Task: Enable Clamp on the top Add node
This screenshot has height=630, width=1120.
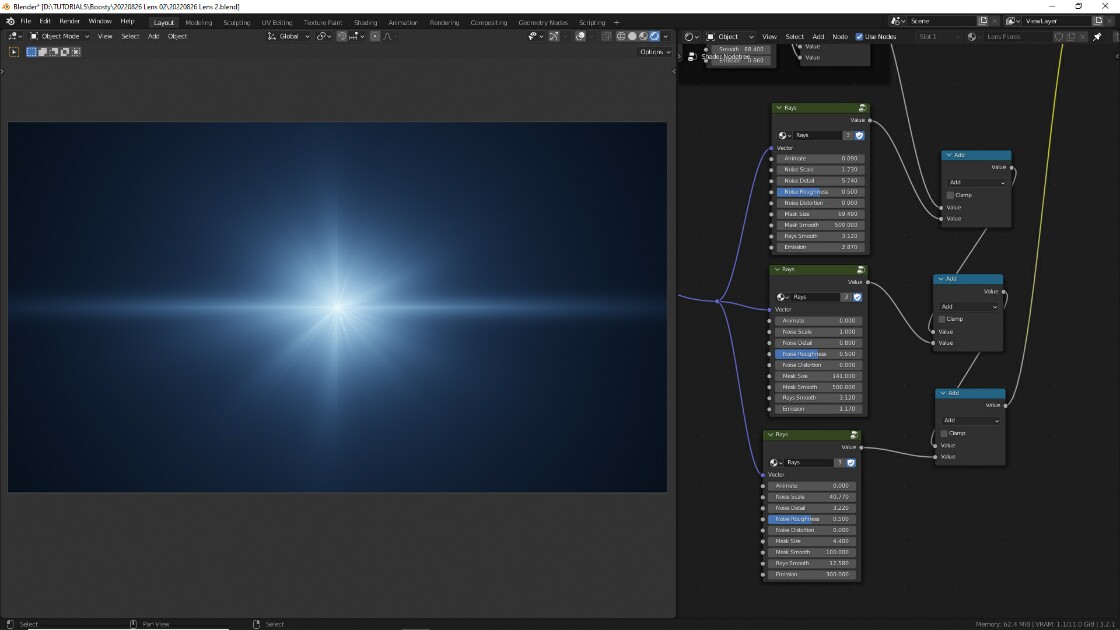Action: coord(950,195)
